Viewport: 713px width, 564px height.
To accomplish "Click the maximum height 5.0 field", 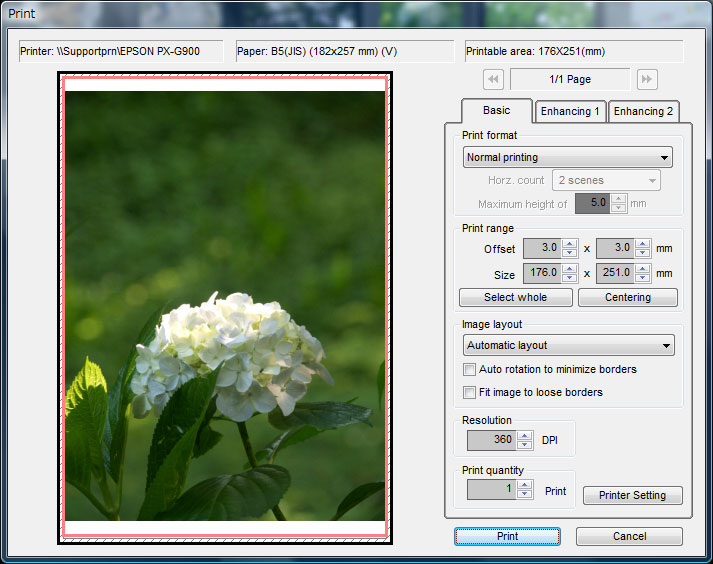I will (x=593, y=203).
